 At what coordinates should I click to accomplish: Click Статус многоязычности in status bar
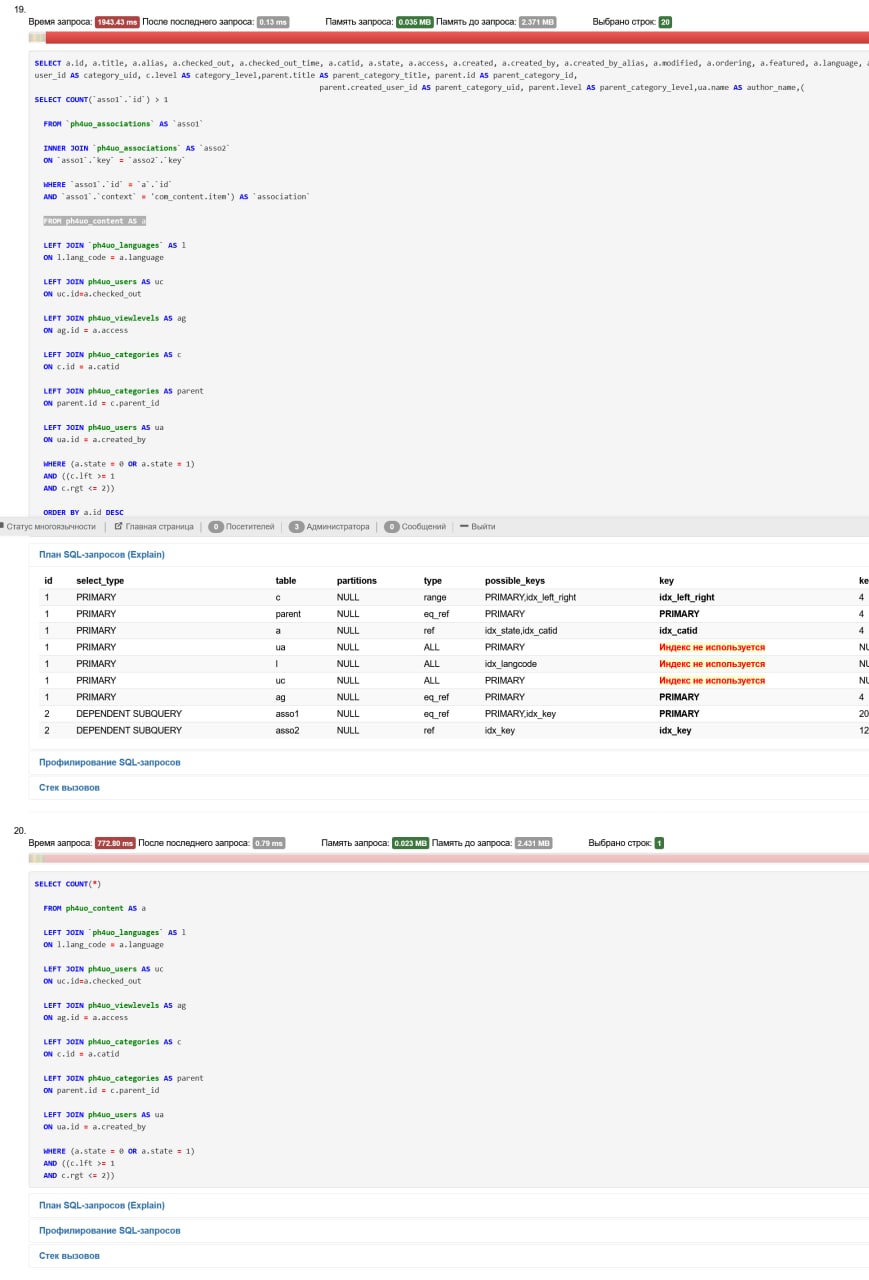[x=50, y=526]
